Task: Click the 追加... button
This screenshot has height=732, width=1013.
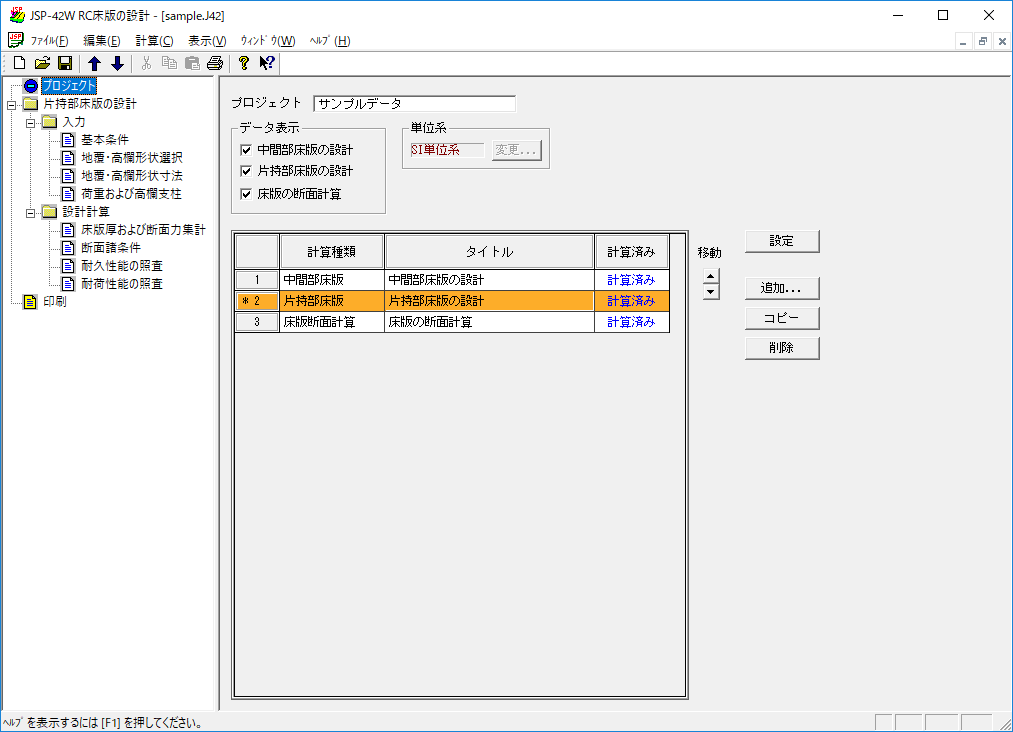Action: [x=782, y=288]
